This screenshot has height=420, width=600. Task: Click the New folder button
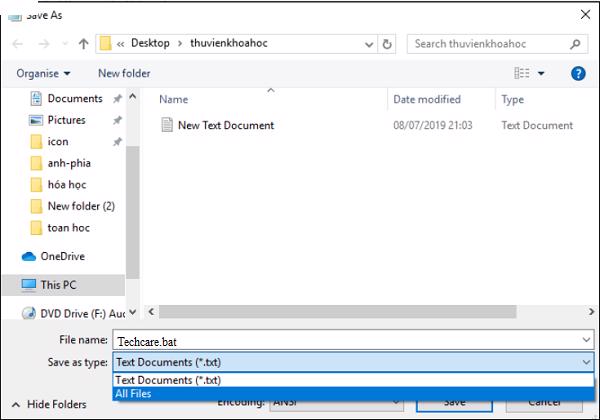124,73
